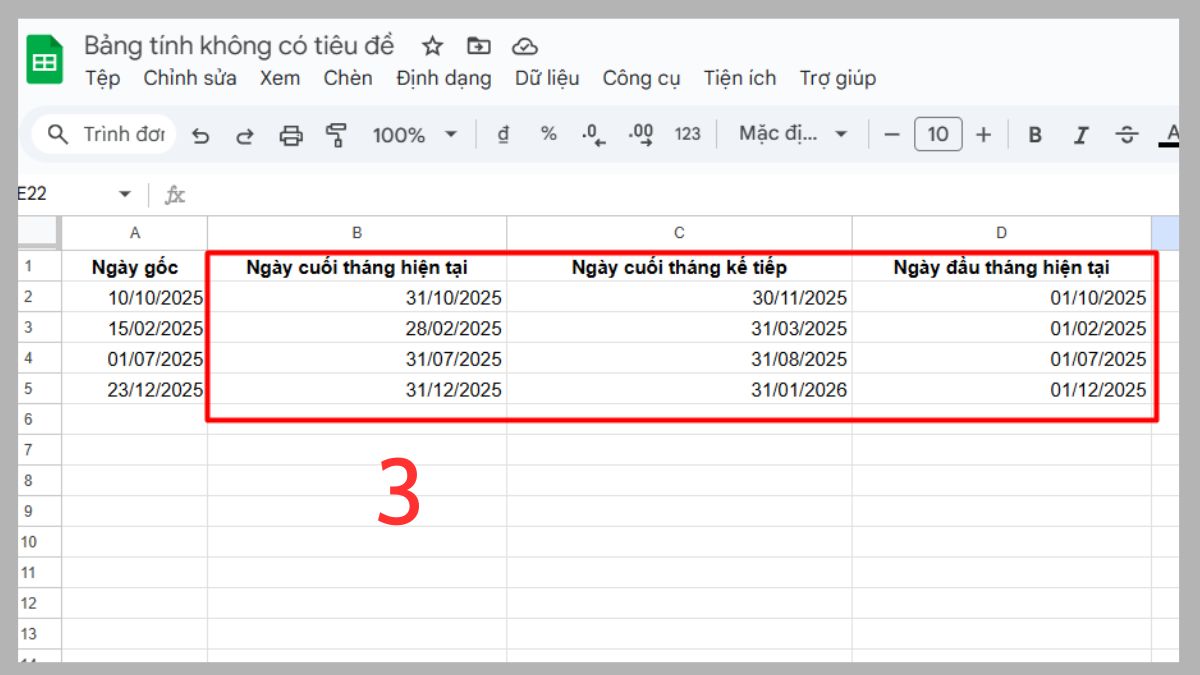Open the 100% zoom dropdown
The width and height of the screenshot is (1200, 675).
tap(414, 135)
